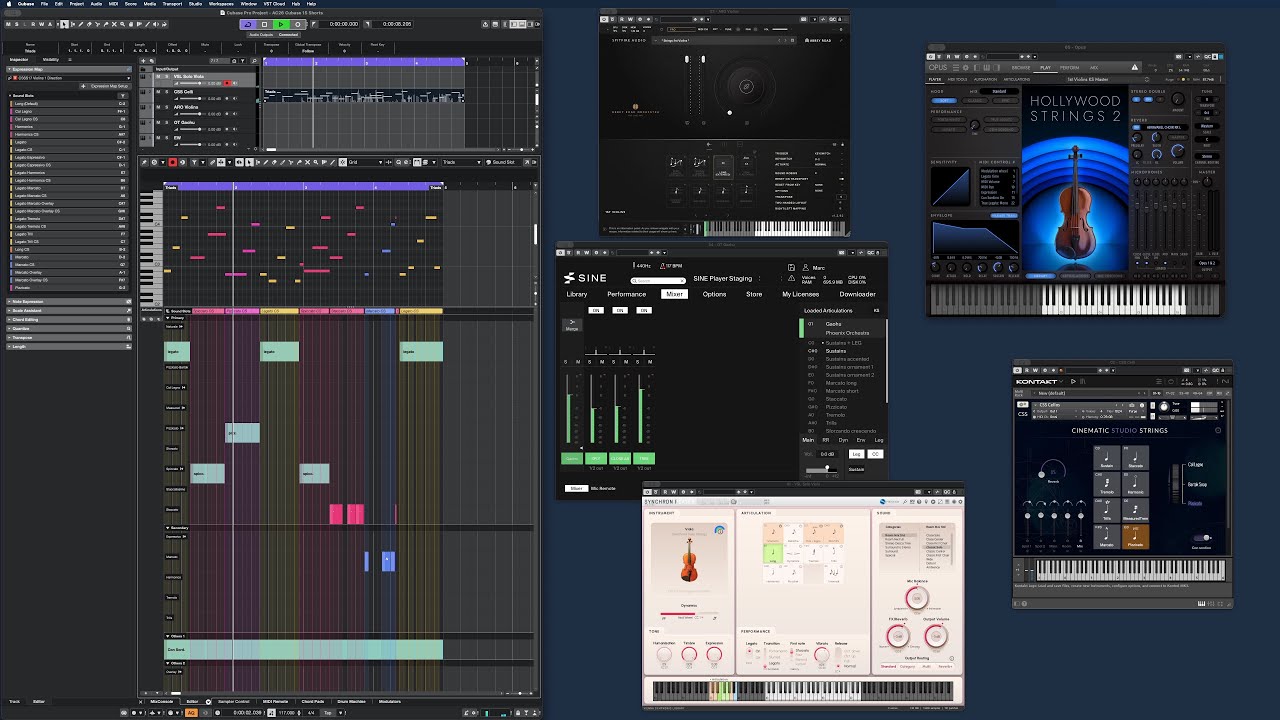Screen dimensions: 1280x720
Task: Expand the Transpose inspector section
Action: coord(69,337)
